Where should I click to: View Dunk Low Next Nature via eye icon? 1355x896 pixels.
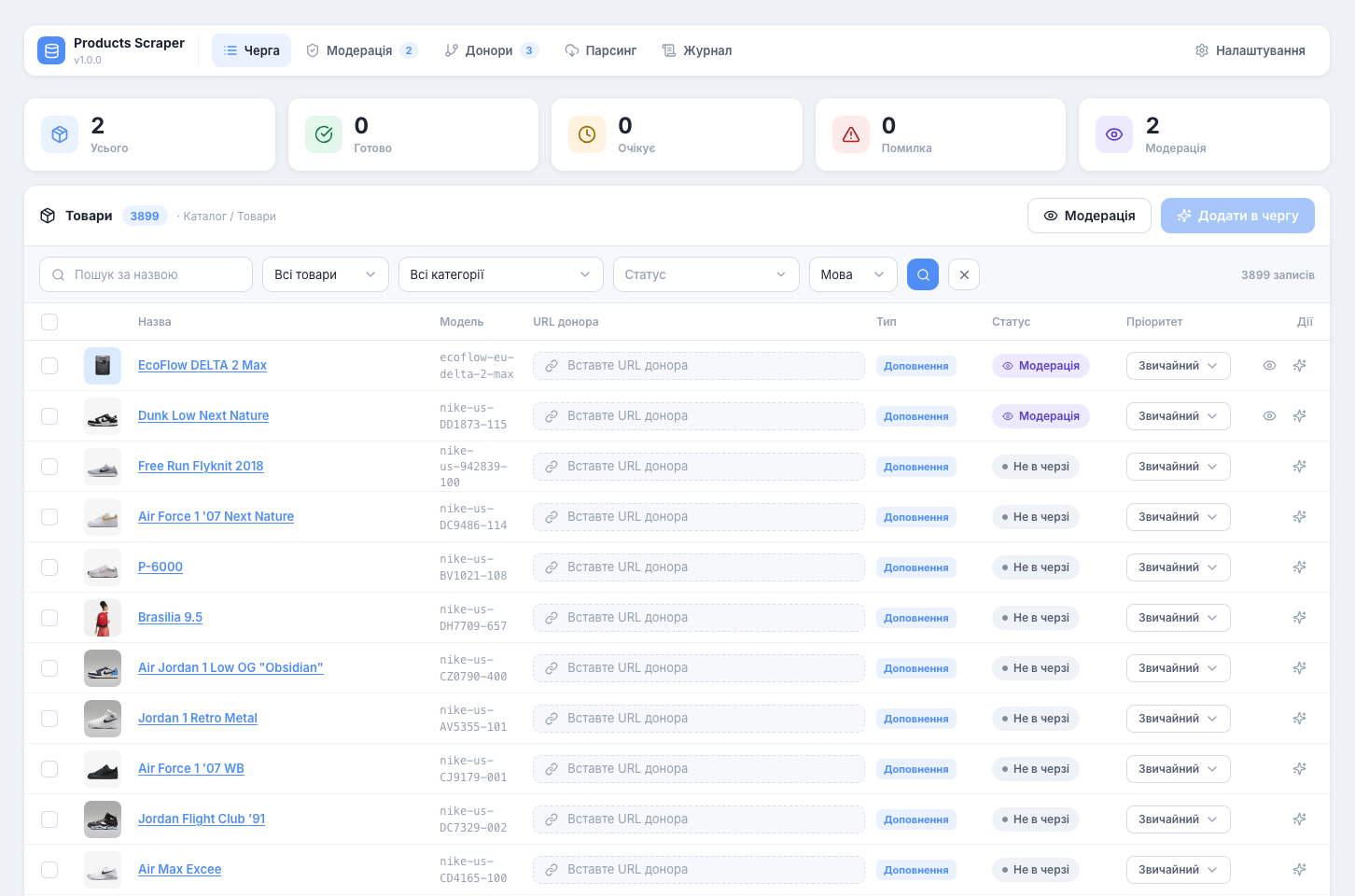[1269, 416]
